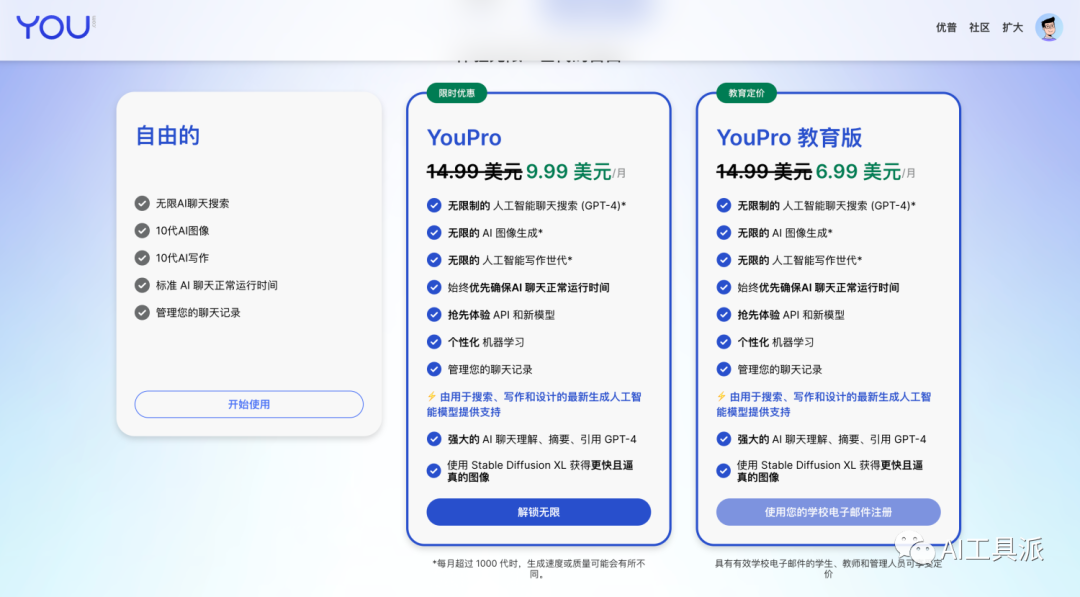Click the struck-through 14.99 美元 in YouPro card
Image resolution: width=1080 pixels, height=597 pixels.
(475, 171)
